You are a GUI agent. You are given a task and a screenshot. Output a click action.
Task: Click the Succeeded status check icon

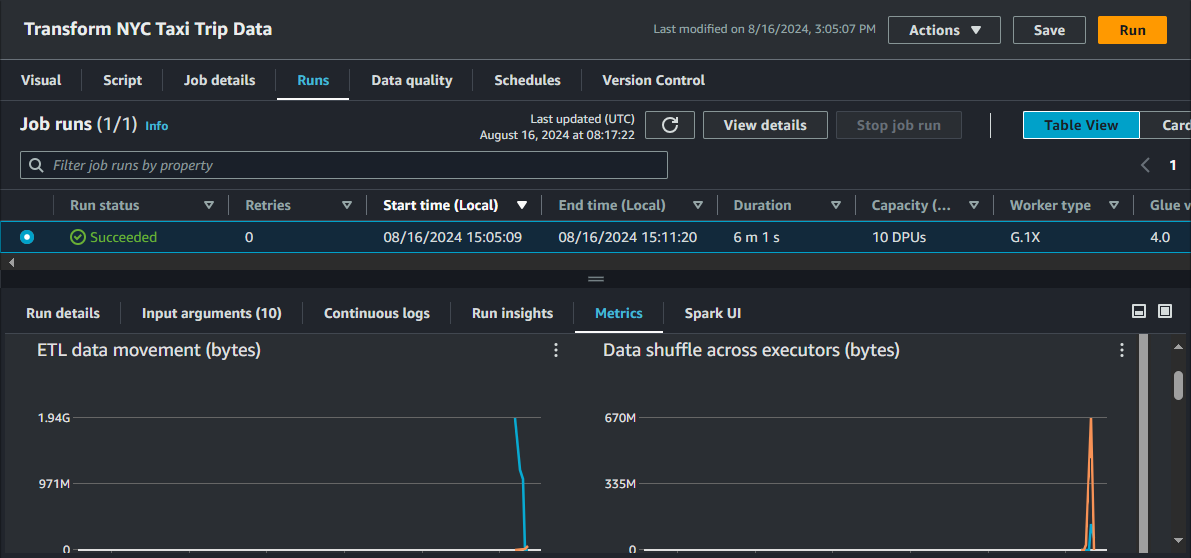coord(77,238)
